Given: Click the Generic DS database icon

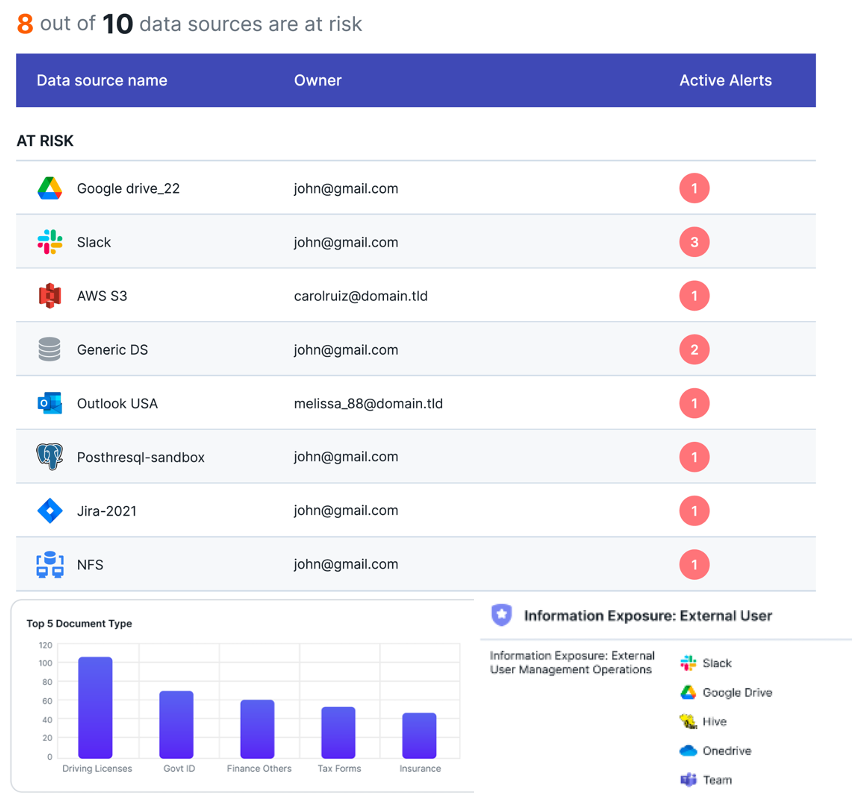Looking at the screenshot, I should coord(50,350).
